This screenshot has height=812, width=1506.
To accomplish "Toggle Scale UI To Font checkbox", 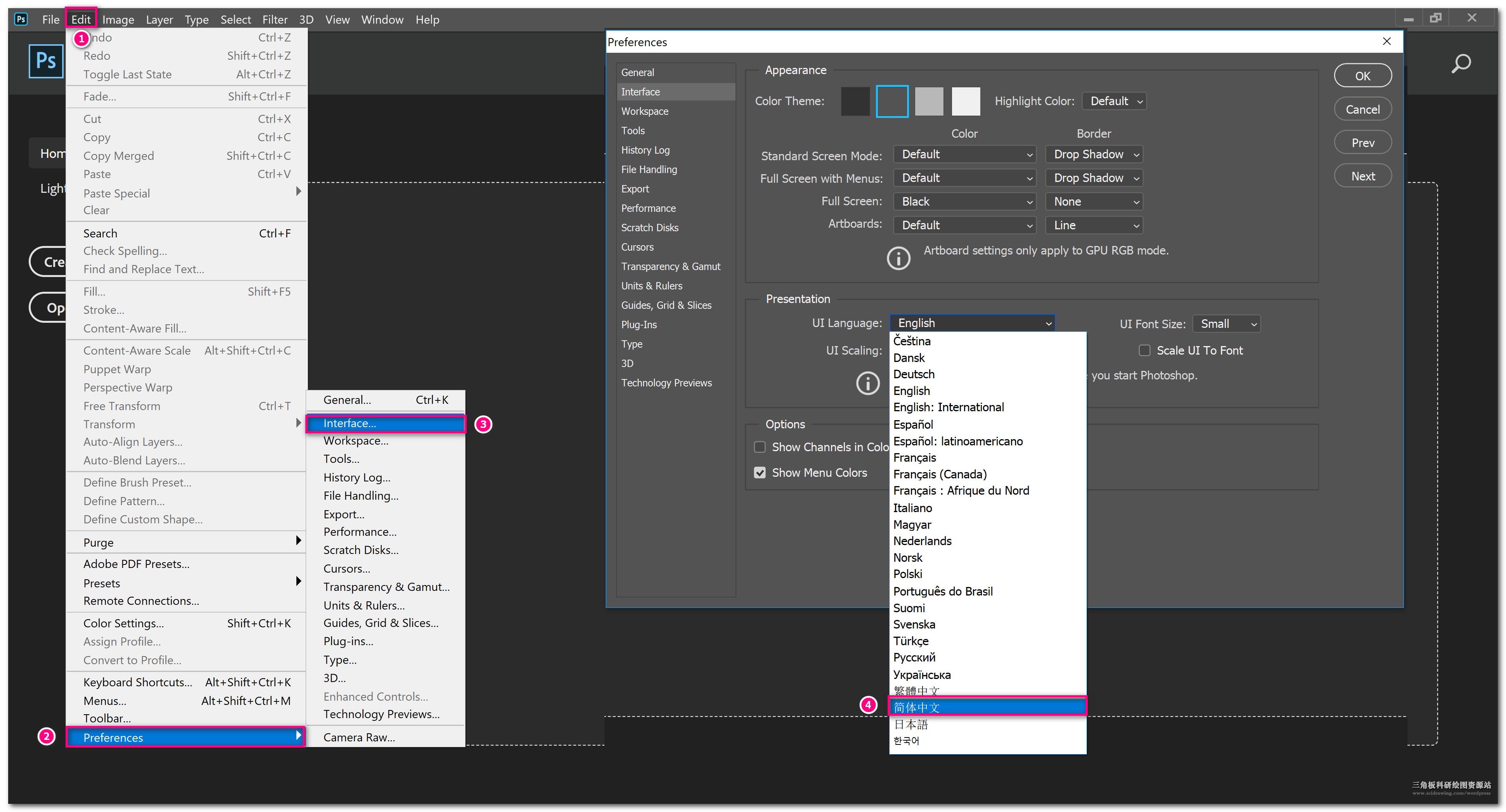I will pyautogui.click(x=1144, y=351).
